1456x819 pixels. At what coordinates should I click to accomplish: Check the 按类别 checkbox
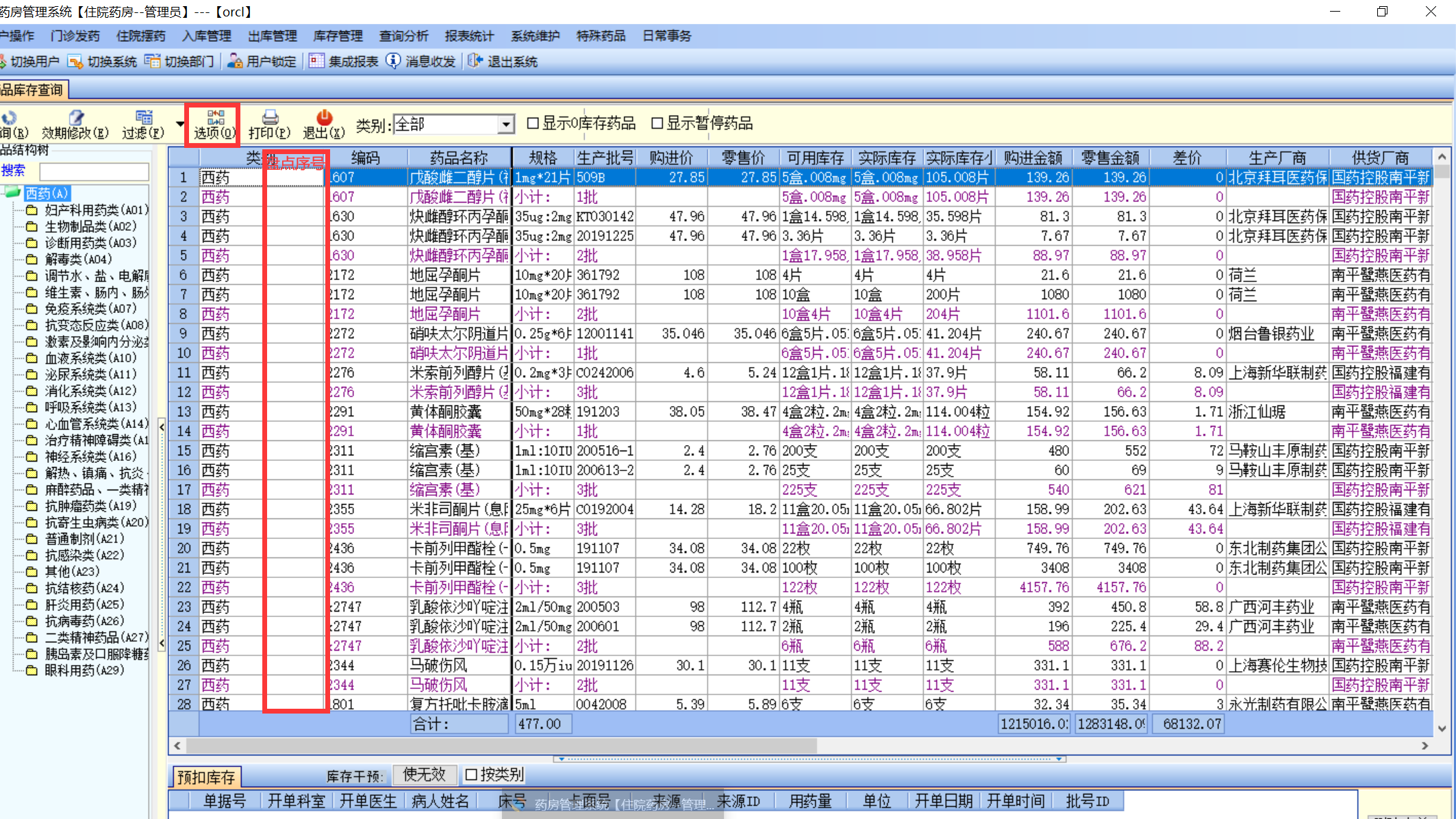pos(471,774)
